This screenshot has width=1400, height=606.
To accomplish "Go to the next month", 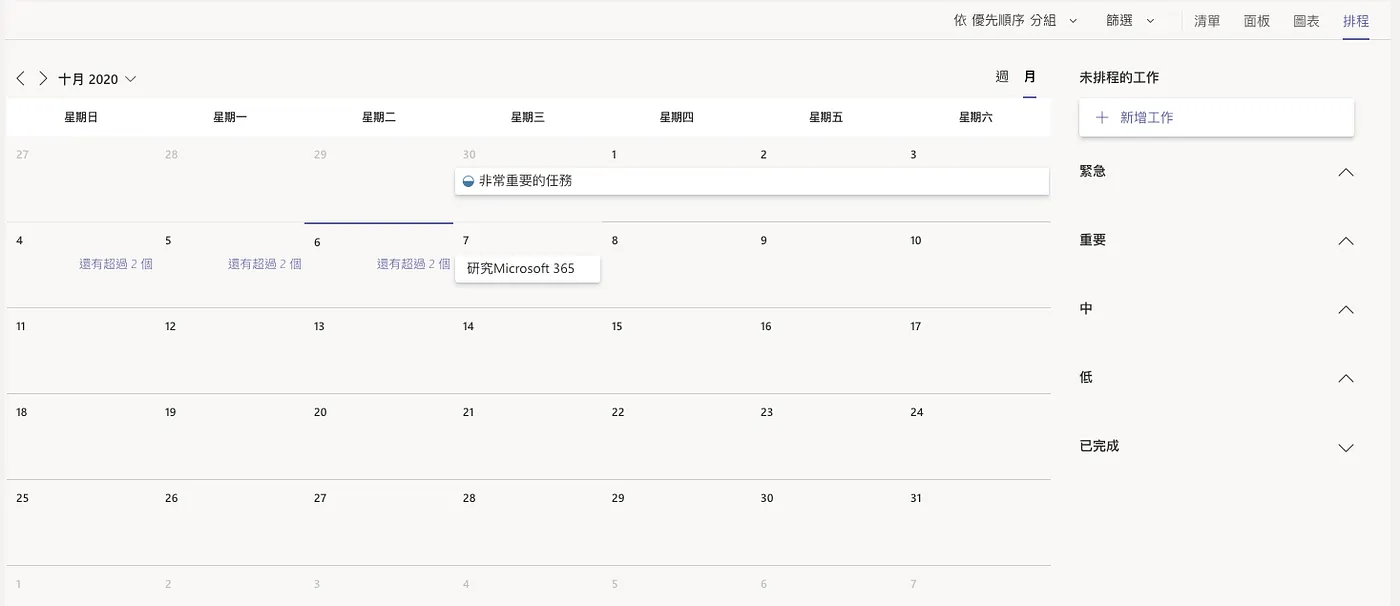I will tap(43, 78).
